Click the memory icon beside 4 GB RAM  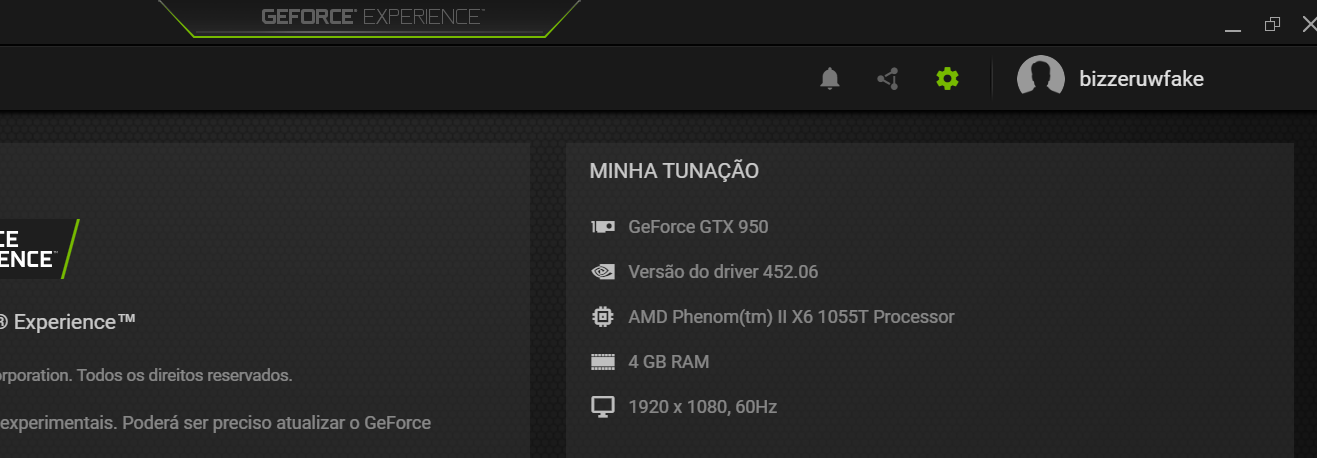[x=603, y=362]
